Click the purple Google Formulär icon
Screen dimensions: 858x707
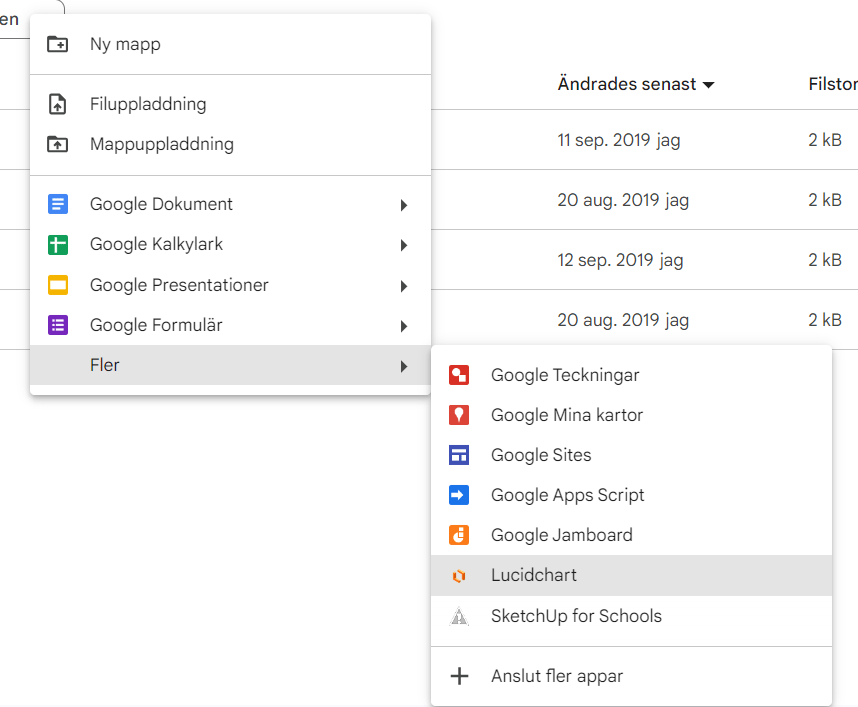pos(57,325)
